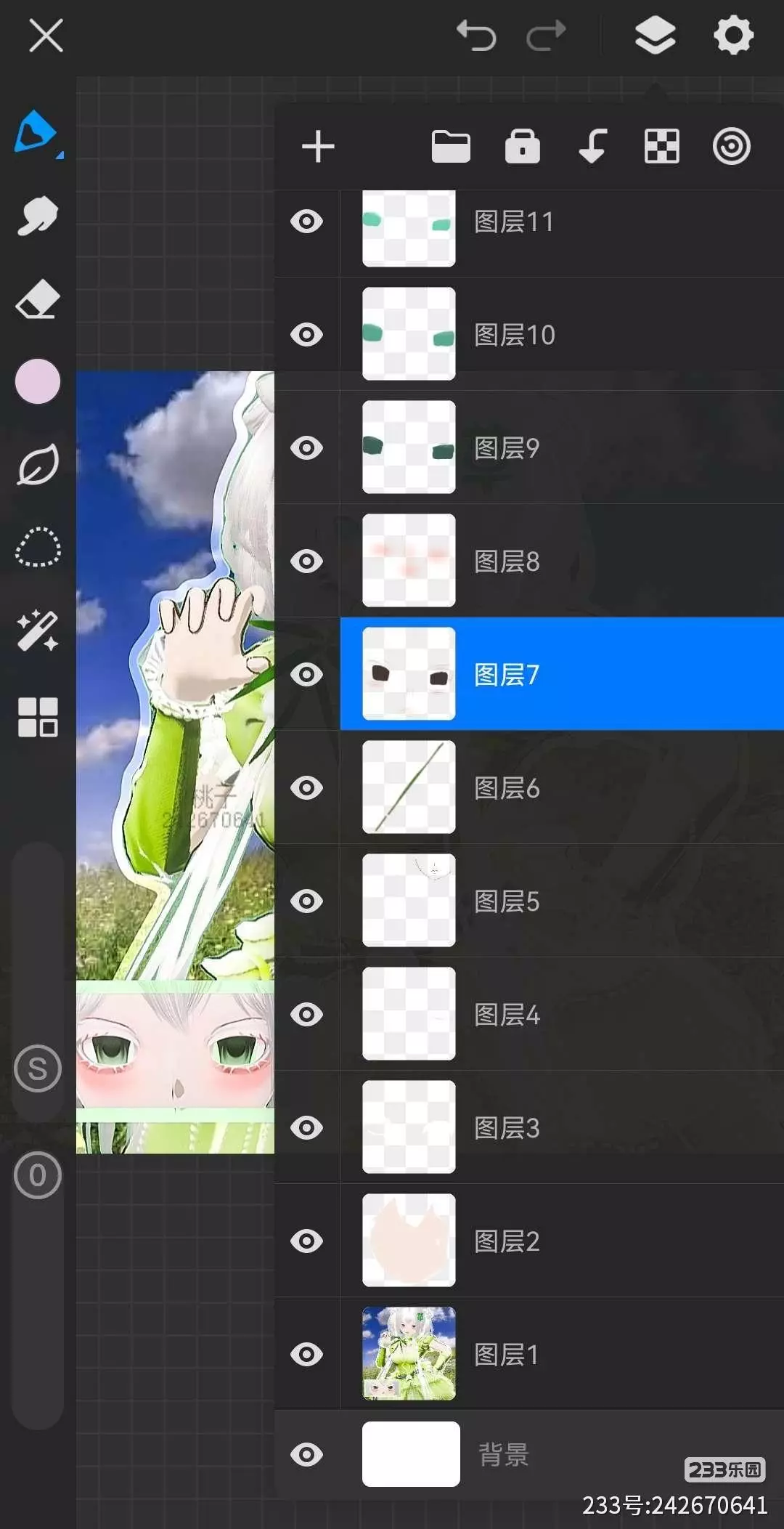Toggle alpha lock checkerboard icon
This screenshot has width=784, height=1529.
[662, 147]
